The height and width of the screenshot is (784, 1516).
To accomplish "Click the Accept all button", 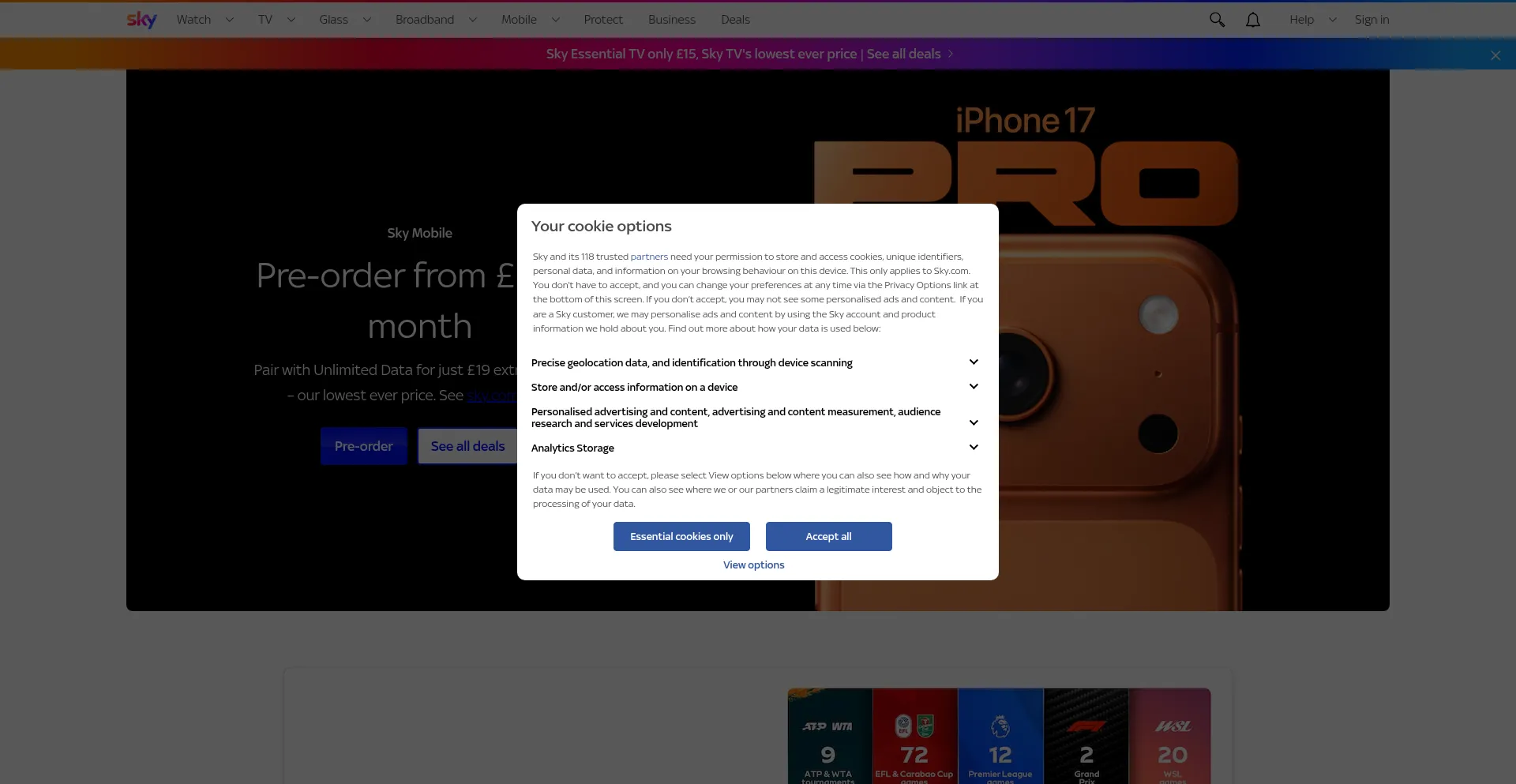I will click(x=828, y=537).
